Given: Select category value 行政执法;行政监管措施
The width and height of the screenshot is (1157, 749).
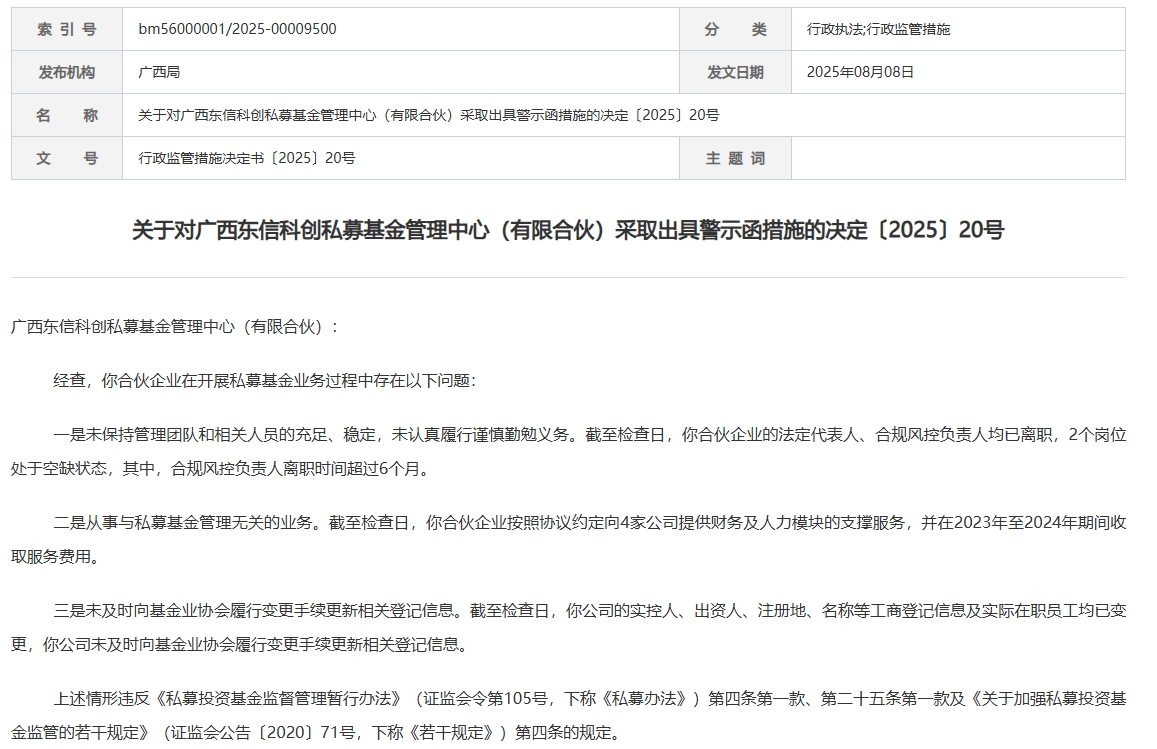Looking at the screenshot, I should pos(878,30).
